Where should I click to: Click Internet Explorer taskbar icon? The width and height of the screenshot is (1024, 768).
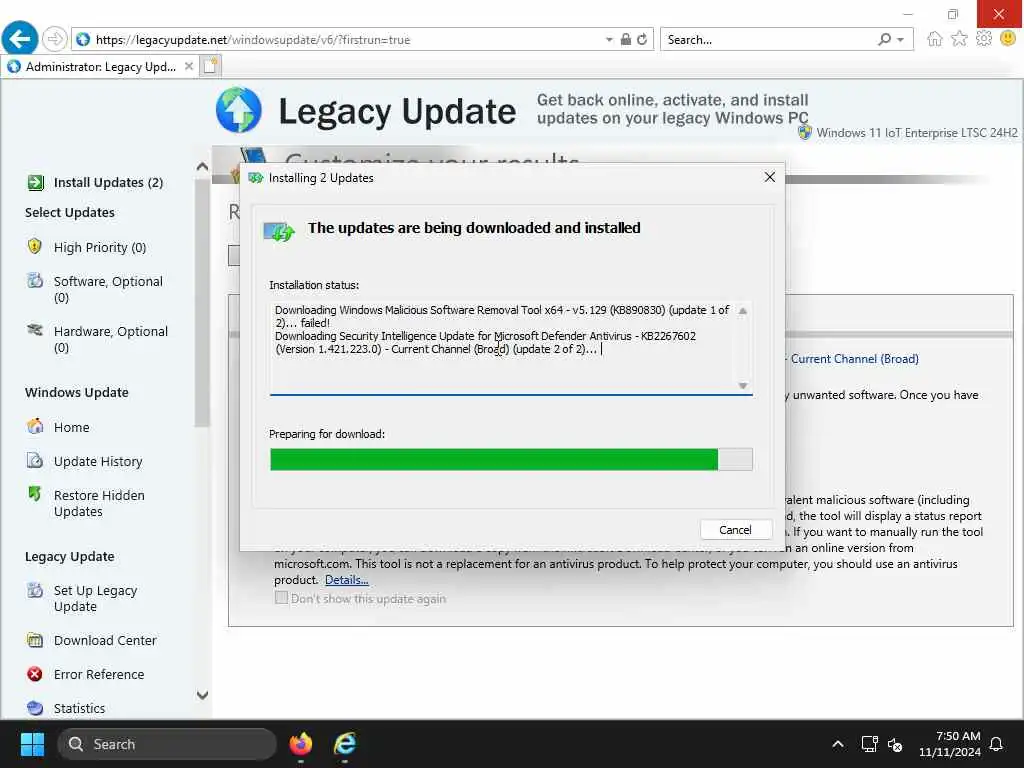coord(345,744)
